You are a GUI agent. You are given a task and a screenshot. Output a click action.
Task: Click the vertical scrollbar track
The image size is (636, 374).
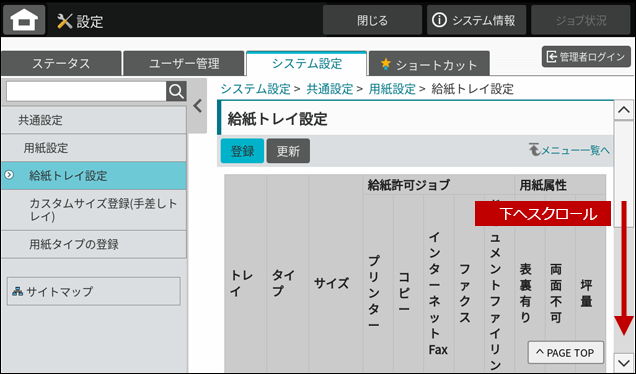pyautogui.click(x=623, y=235)
